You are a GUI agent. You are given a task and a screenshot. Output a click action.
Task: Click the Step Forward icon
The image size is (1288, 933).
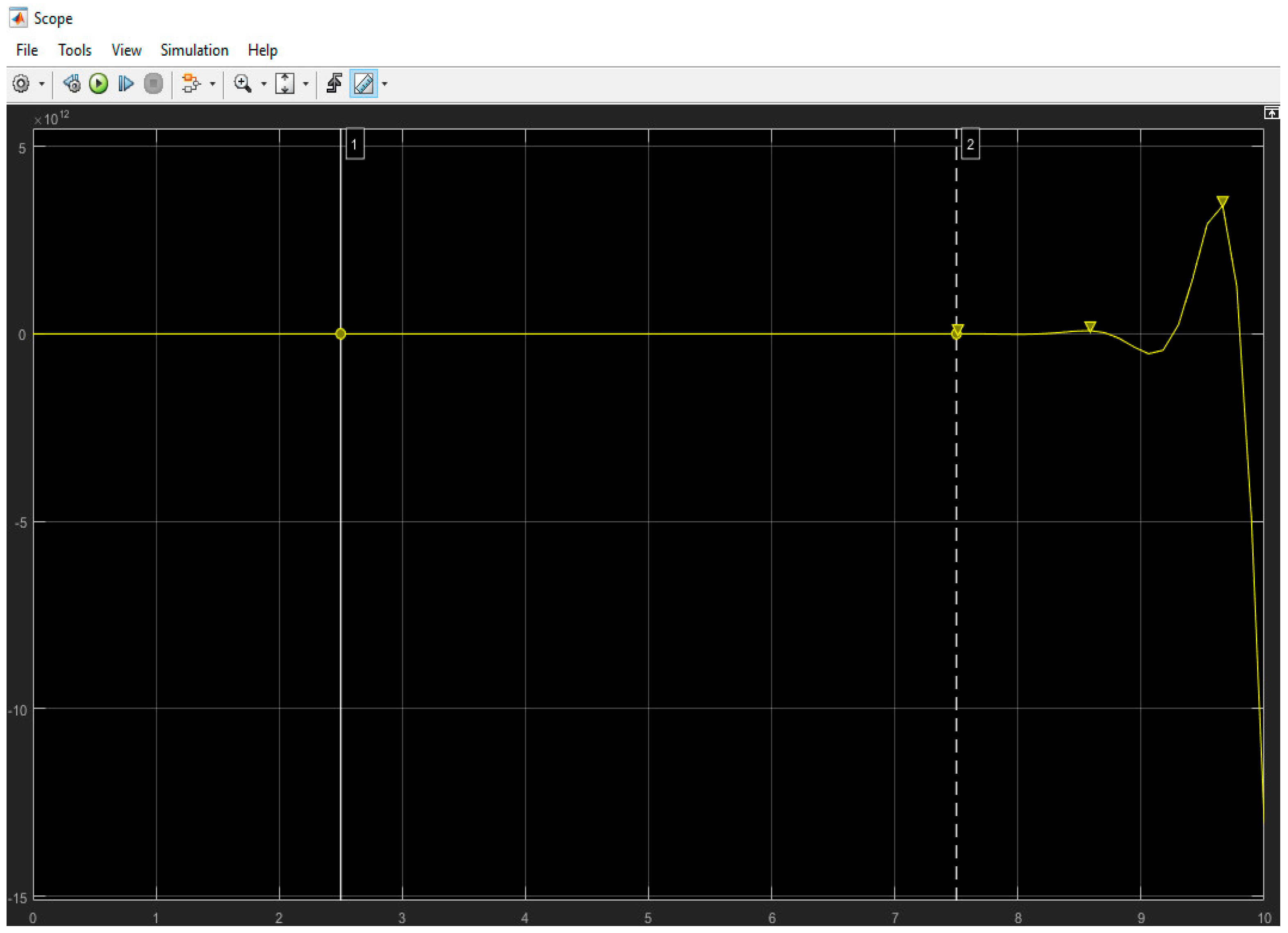click(126, 84)
